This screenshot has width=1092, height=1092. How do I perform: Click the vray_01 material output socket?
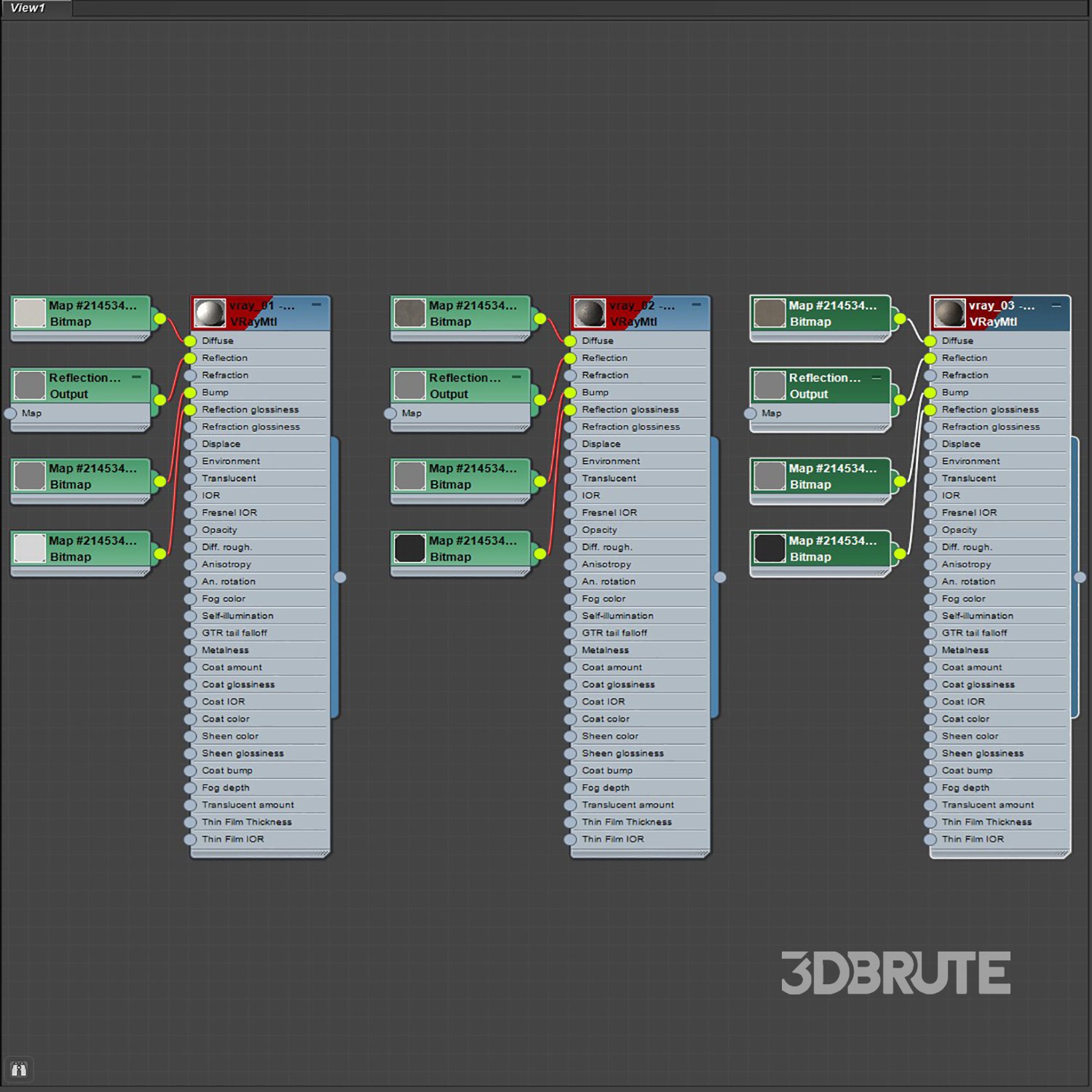pos(340,577)
